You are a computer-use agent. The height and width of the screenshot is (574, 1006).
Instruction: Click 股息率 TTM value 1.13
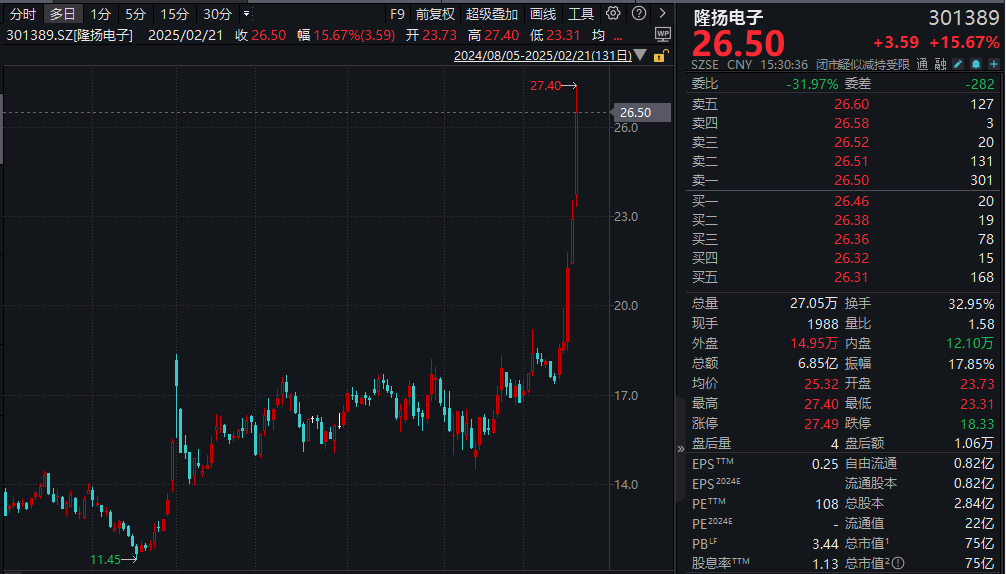pyautogui.click(x=825, y=564)
